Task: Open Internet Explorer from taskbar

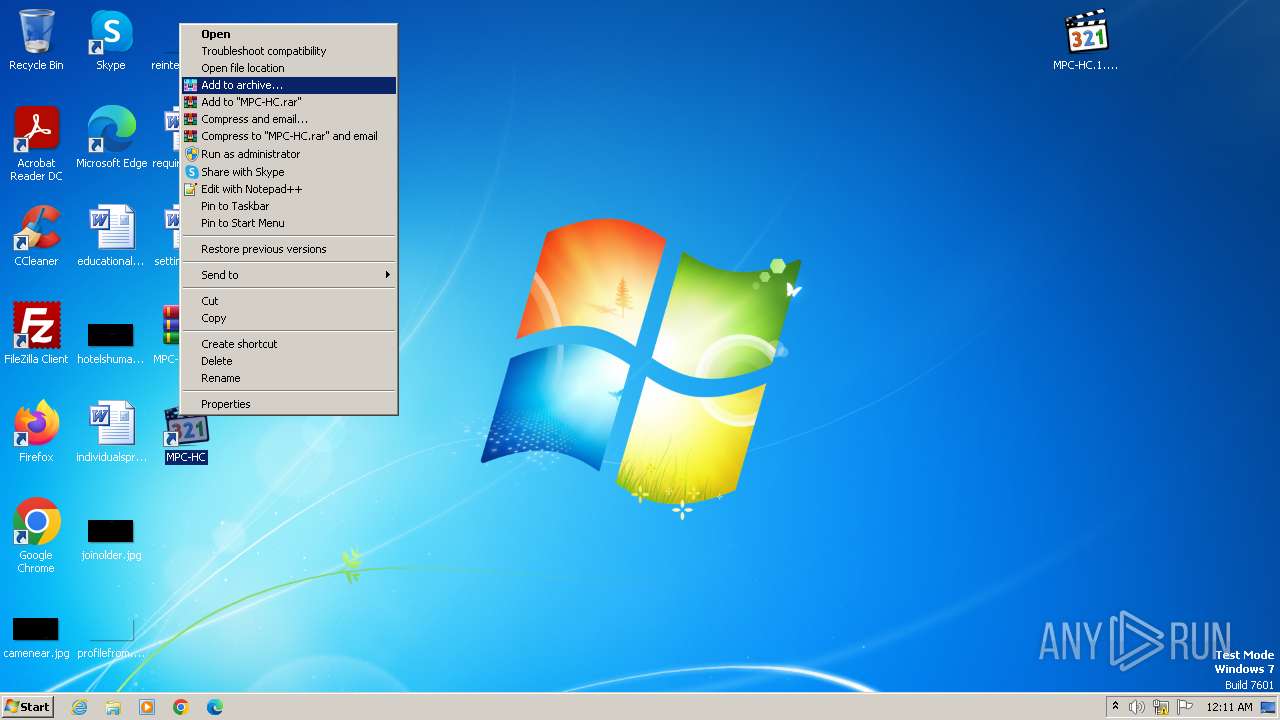Action: pyautogui.click(x=79, y=707)
